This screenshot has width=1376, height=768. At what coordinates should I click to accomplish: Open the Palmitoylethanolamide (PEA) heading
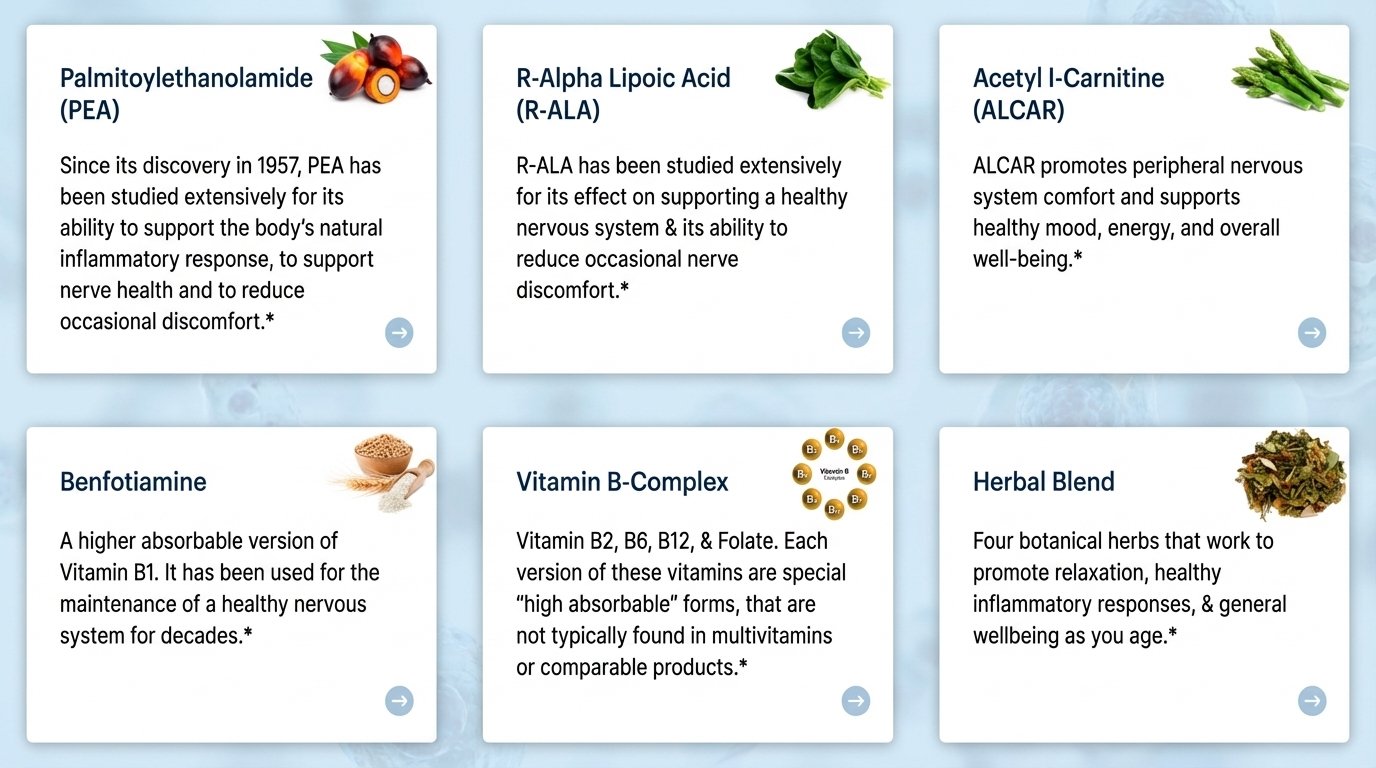(x=186, y=93)
